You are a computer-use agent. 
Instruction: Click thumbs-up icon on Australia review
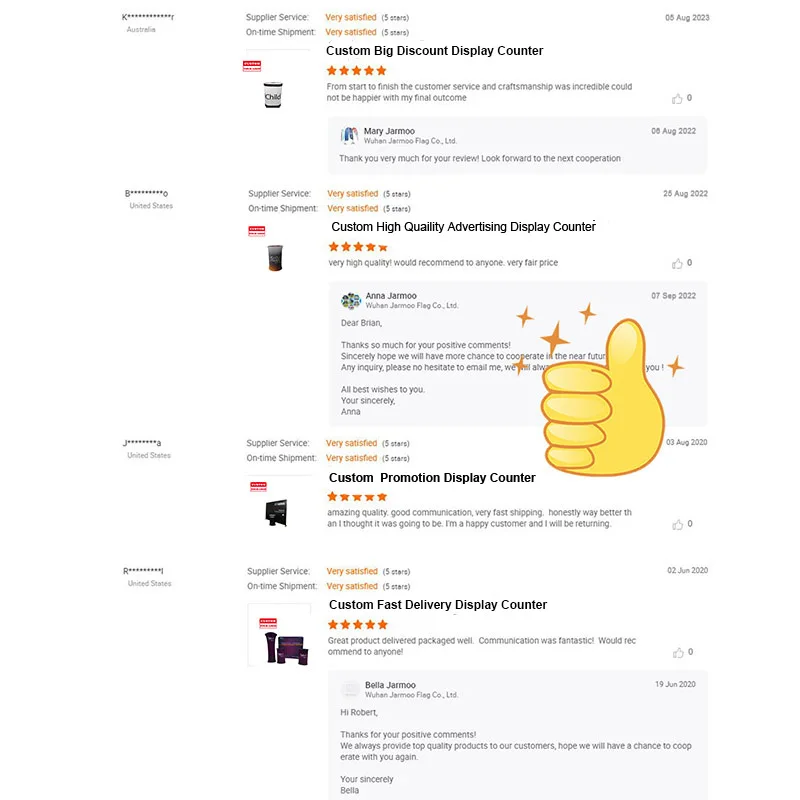click(677, 98)
